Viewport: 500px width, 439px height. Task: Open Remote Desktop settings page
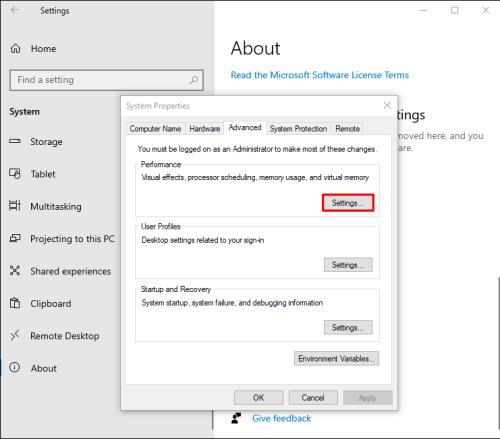(x=65, y=336)
